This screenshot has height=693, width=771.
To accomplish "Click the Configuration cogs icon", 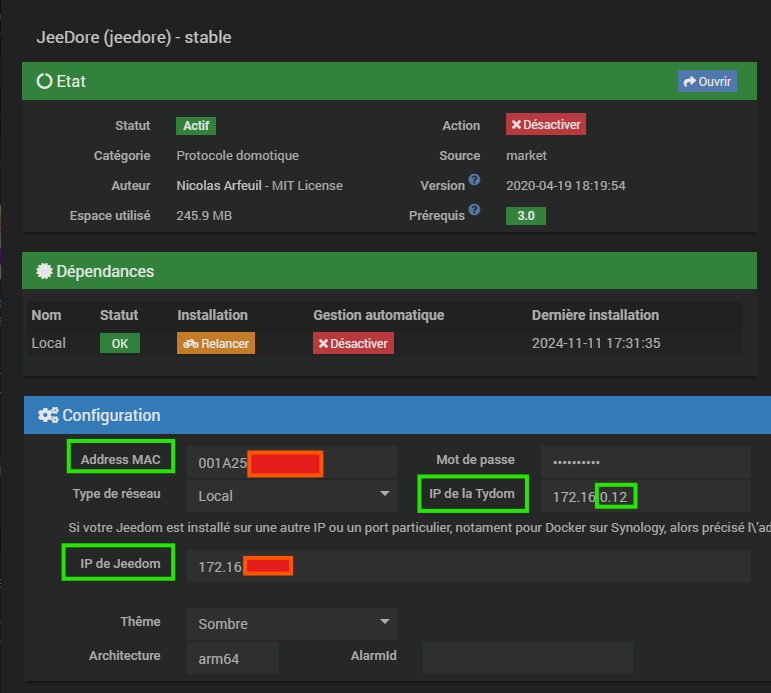I will click(47, 415).
